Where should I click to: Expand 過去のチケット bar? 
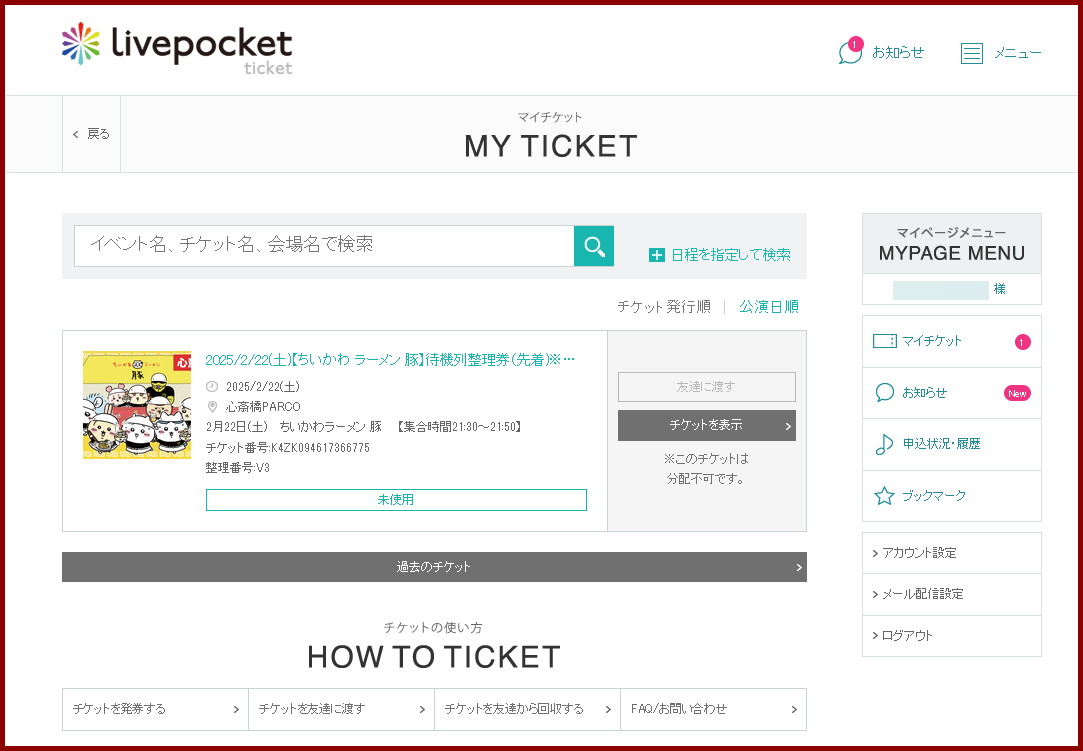click(x=434, y=567)
